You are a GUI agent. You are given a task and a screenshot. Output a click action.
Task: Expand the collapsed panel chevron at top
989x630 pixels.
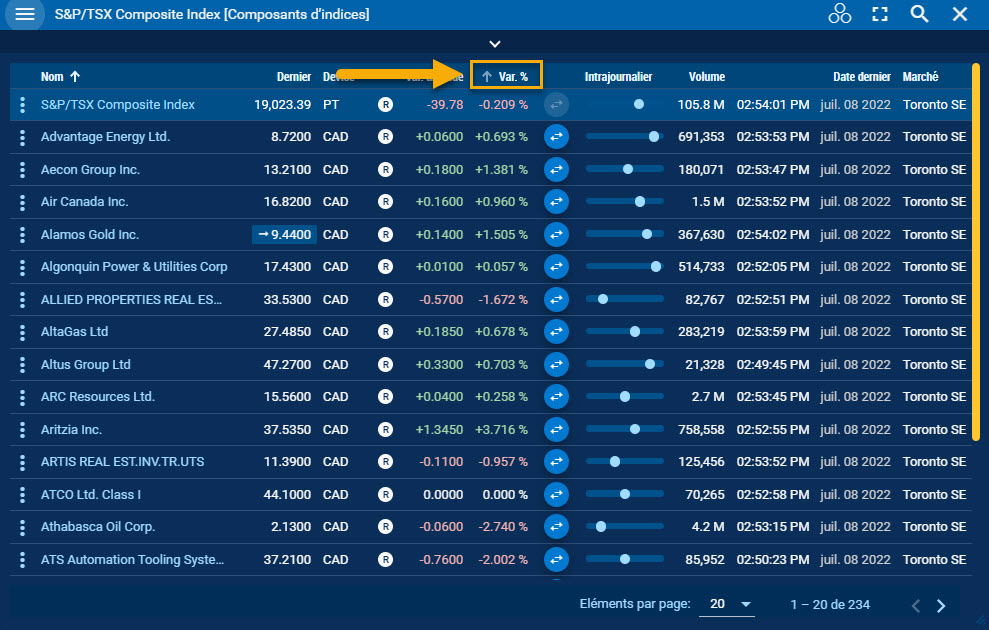[x=494, y=44]
